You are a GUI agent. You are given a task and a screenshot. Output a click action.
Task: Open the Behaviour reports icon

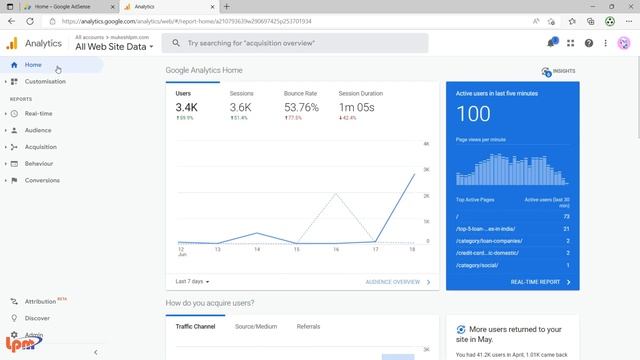tap(14, 164)
